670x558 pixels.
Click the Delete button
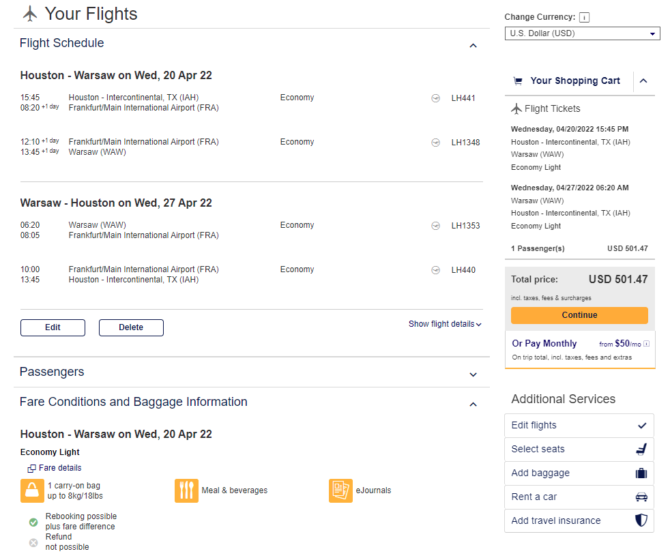(x=131, y=328)
